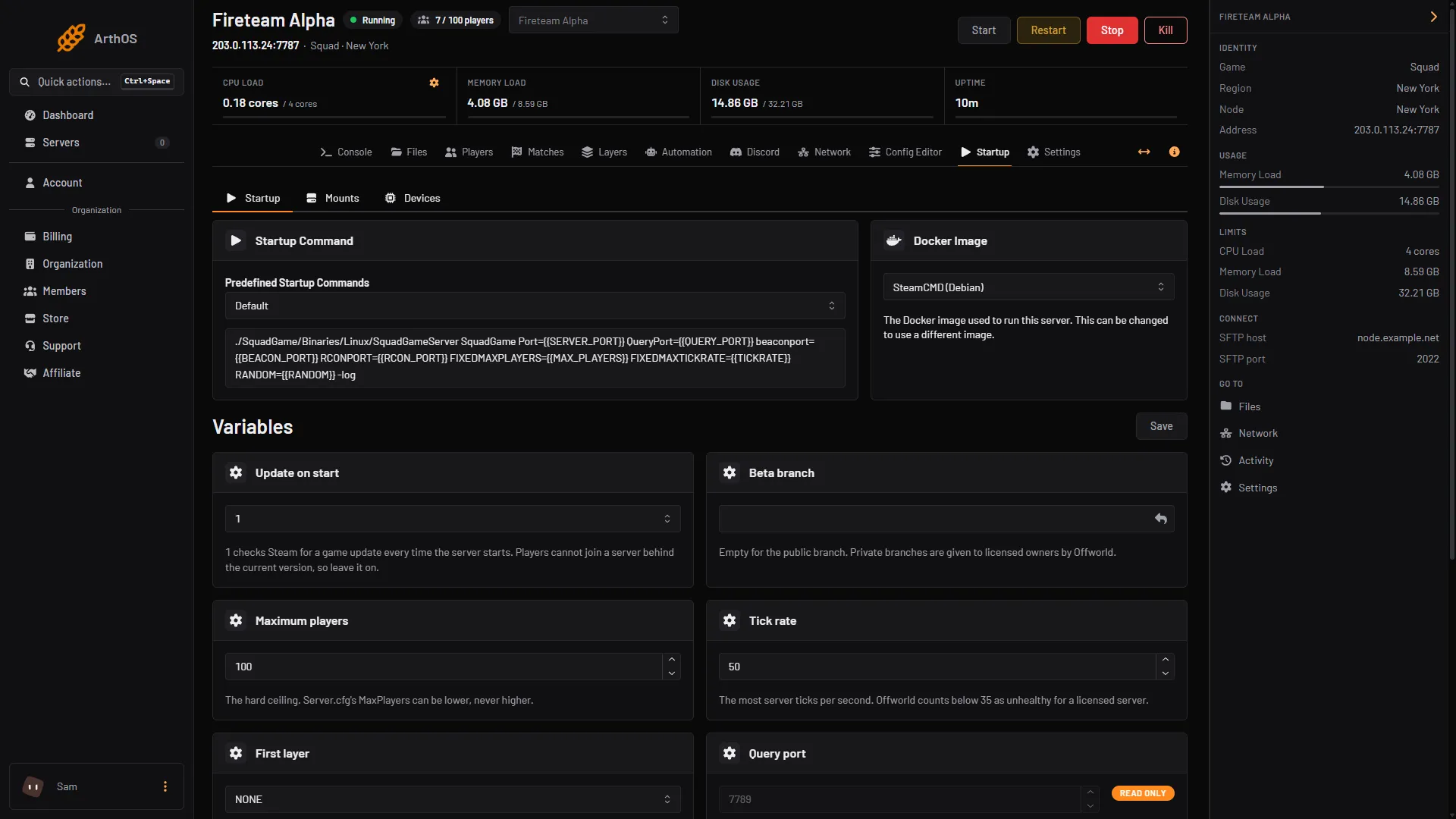Click the orange info circle icon

click(1174, 152)
